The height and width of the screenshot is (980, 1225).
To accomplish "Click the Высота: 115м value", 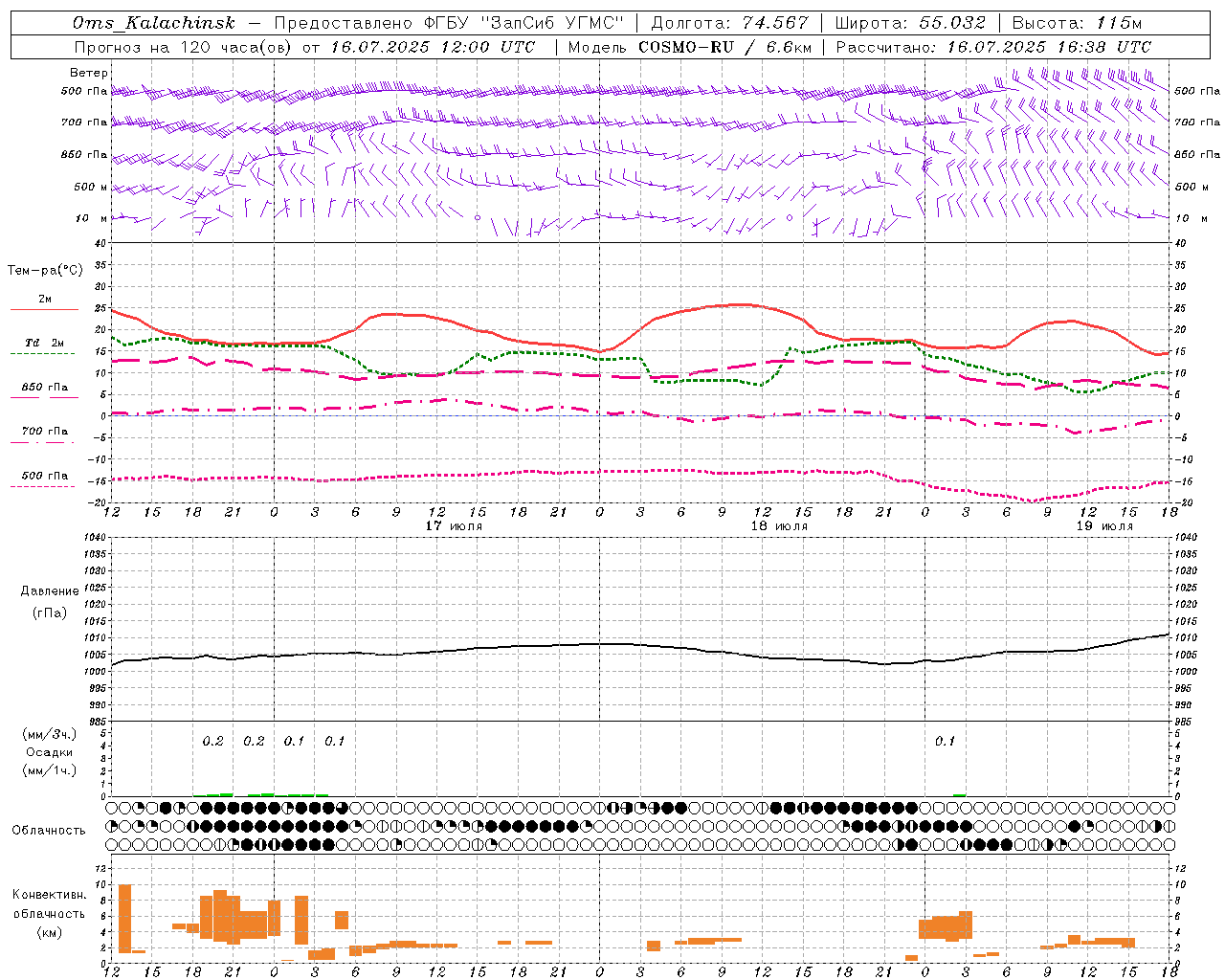I will click(x=1078, y=24).
